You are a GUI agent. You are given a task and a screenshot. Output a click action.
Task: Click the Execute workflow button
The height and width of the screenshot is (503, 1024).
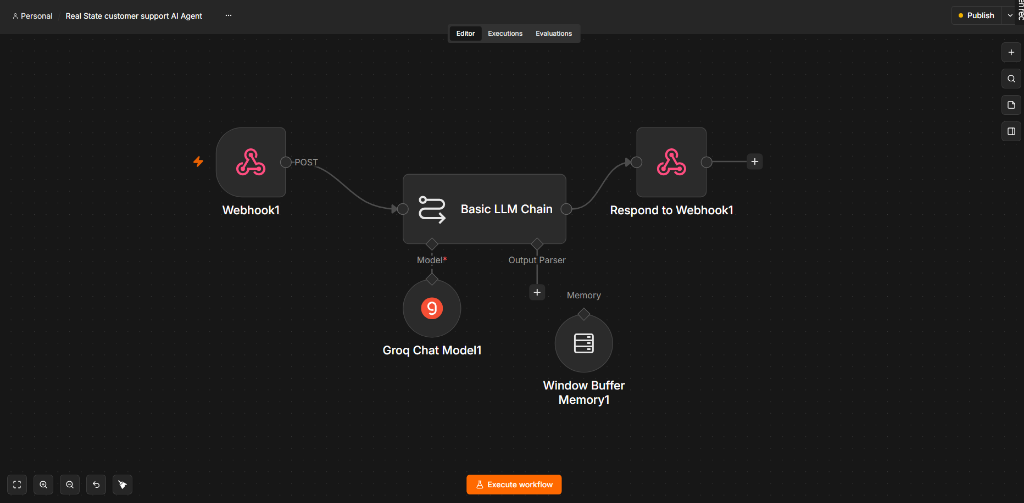514,485
